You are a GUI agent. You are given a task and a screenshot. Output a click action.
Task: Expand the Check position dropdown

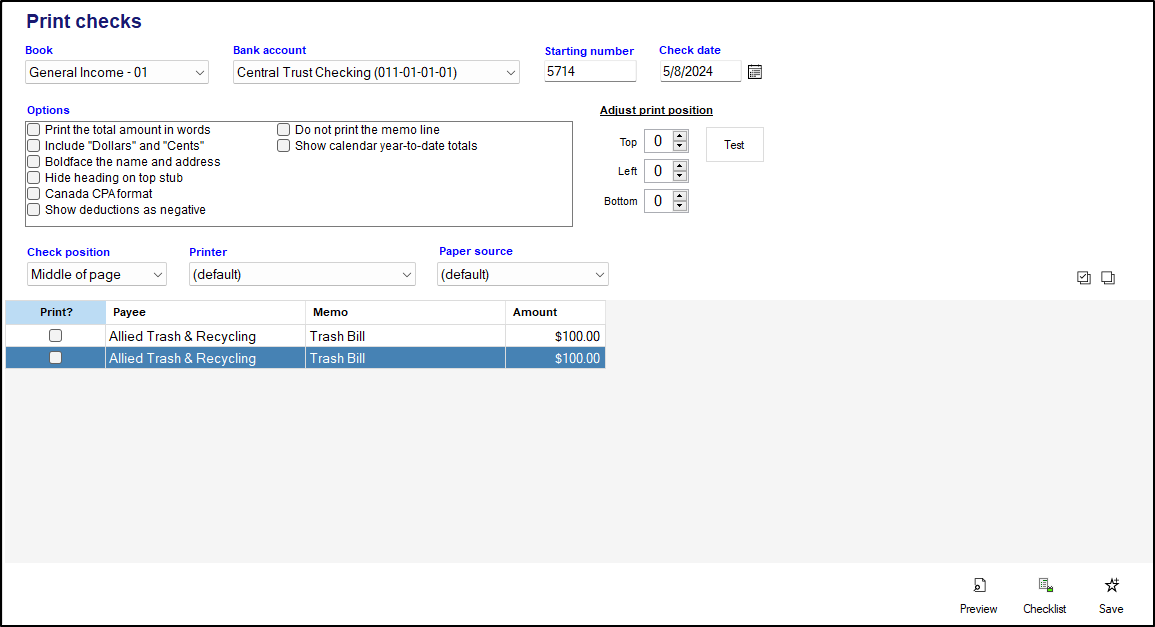(x=97, y=275)
